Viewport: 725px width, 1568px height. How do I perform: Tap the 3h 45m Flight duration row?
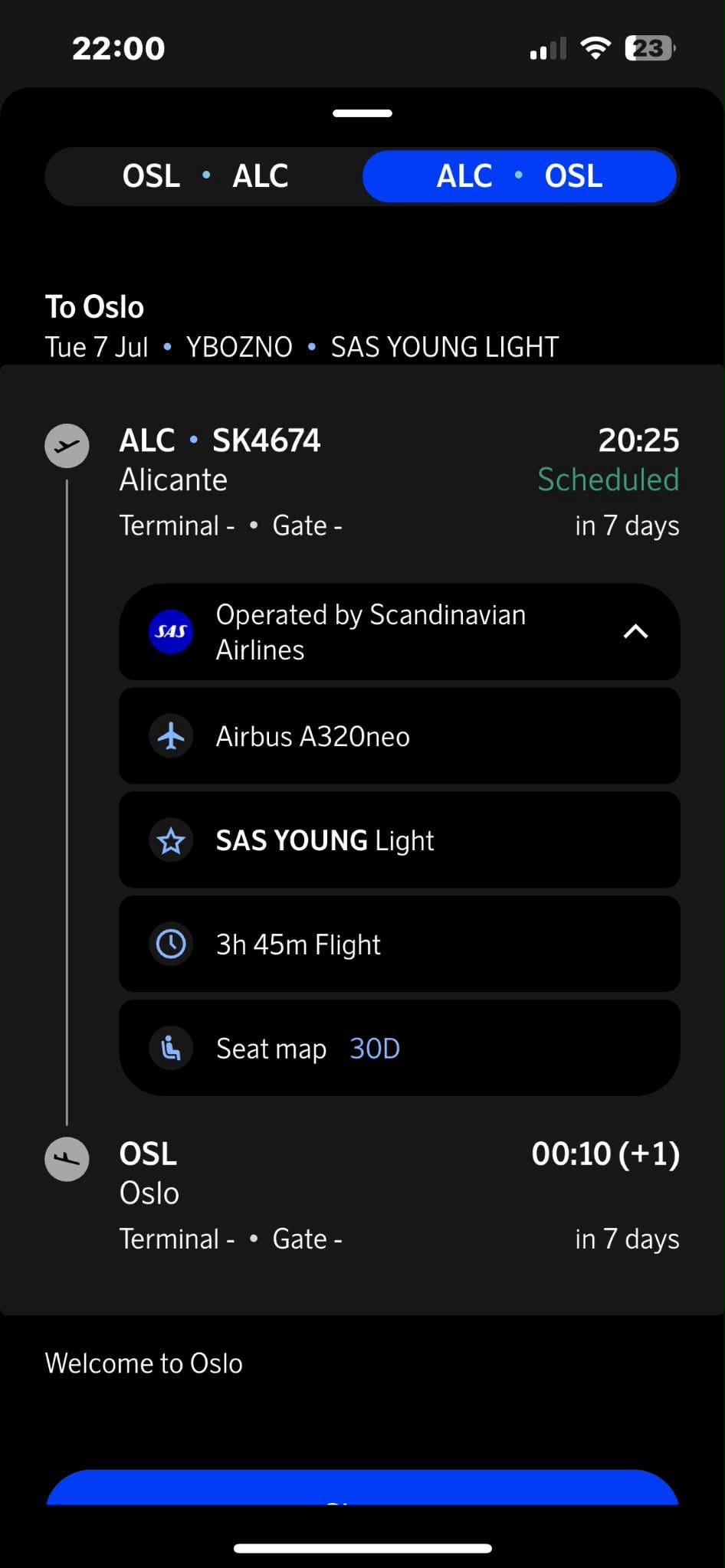coord(399,944)
